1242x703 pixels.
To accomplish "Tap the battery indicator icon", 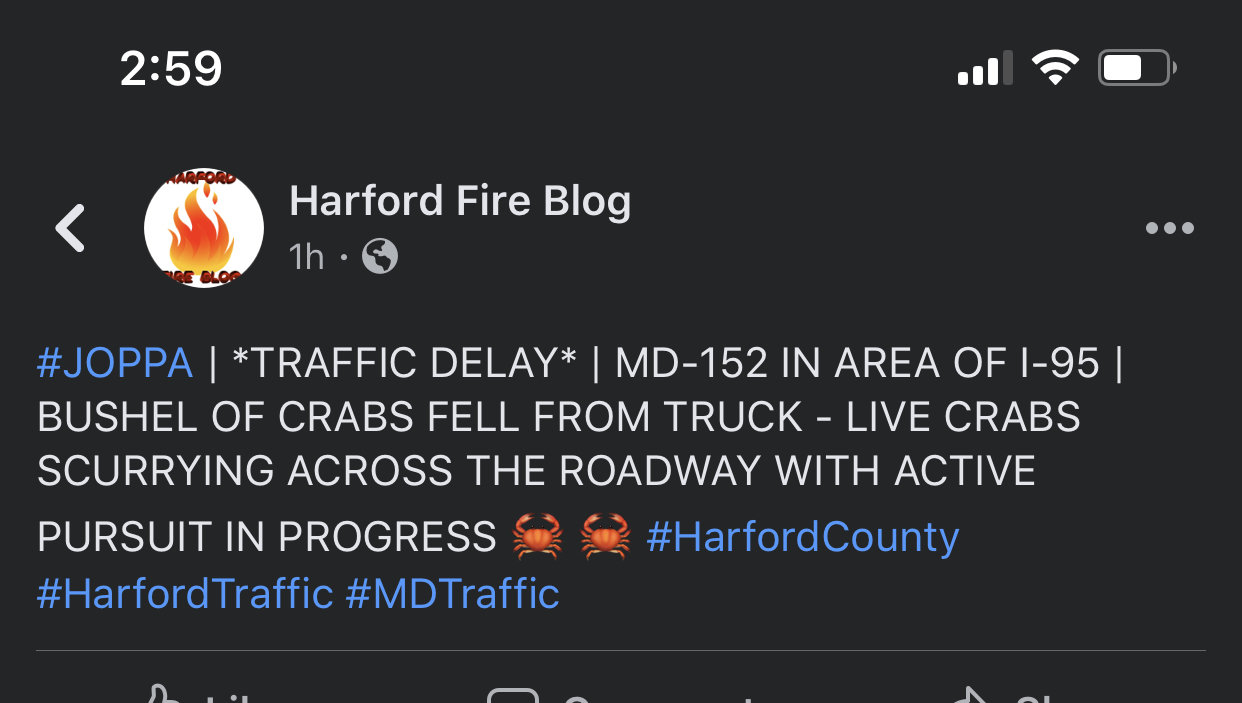I will pos(1137,68).
